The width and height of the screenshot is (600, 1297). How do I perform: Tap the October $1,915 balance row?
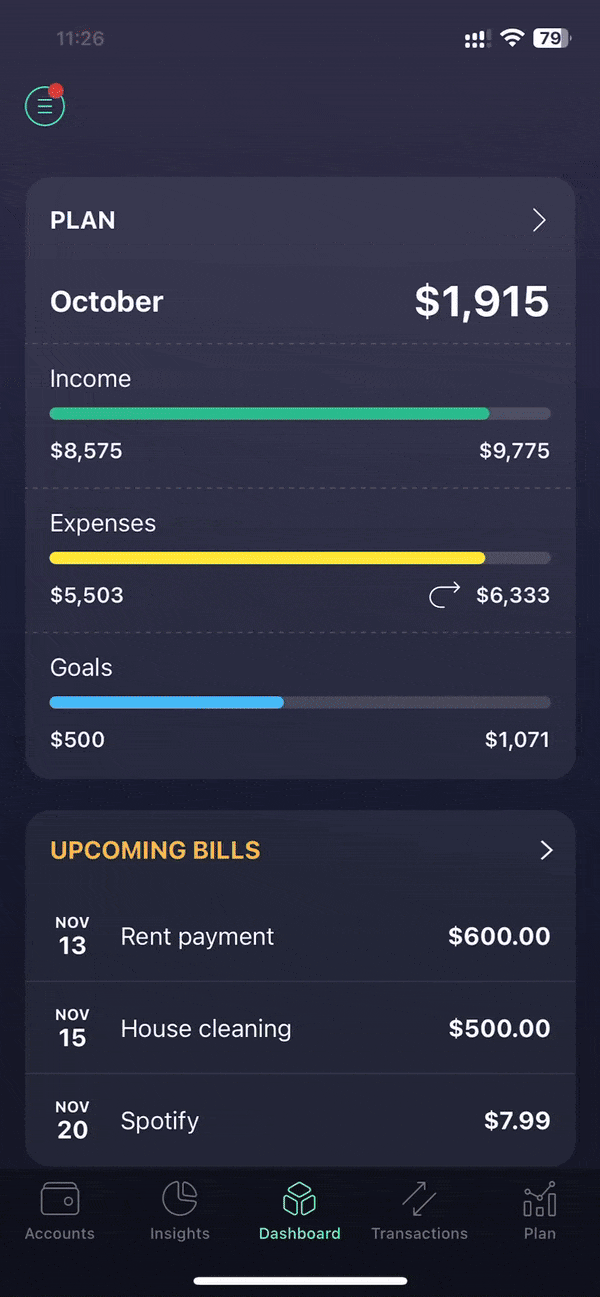coord(300,302)
